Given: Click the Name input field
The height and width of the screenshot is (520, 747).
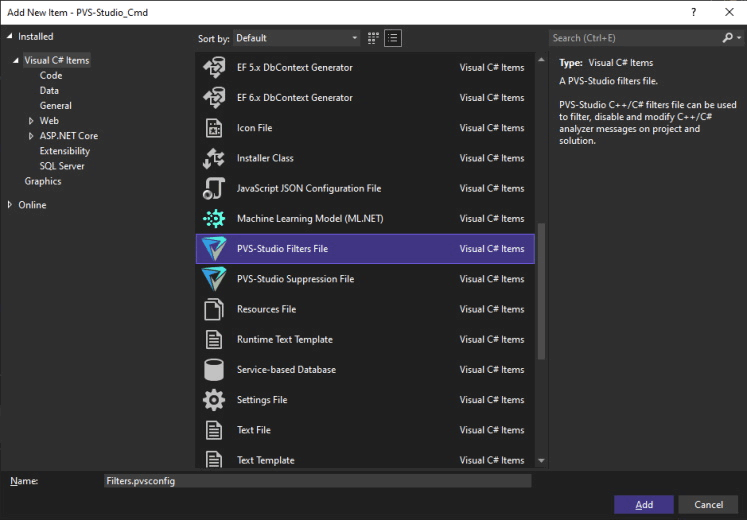Looking at the screenshot, I should pos(316,481).
